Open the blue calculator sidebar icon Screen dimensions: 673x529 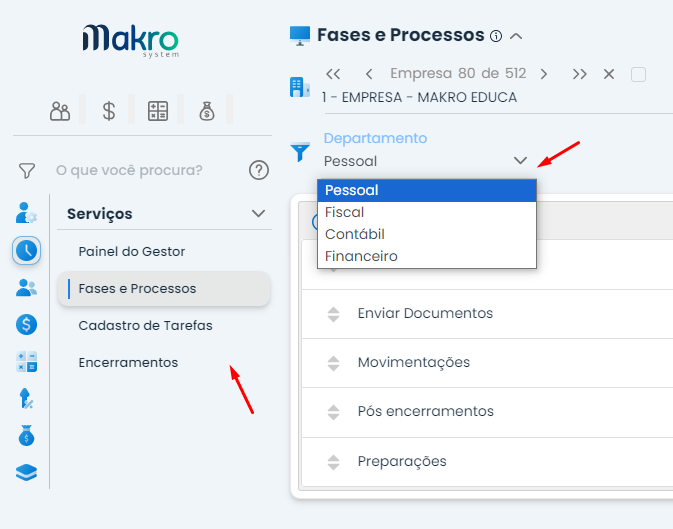point(26,362)
